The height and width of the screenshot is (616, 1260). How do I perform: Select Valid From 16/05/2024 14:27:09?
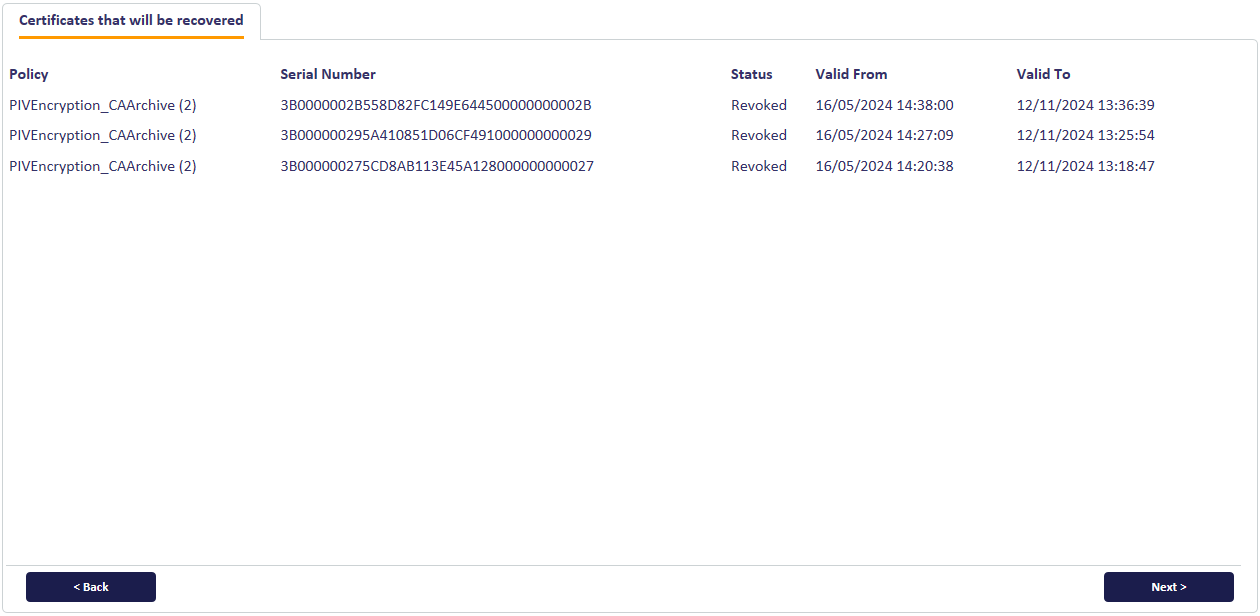pyautogui.click(x=884, y=135)
